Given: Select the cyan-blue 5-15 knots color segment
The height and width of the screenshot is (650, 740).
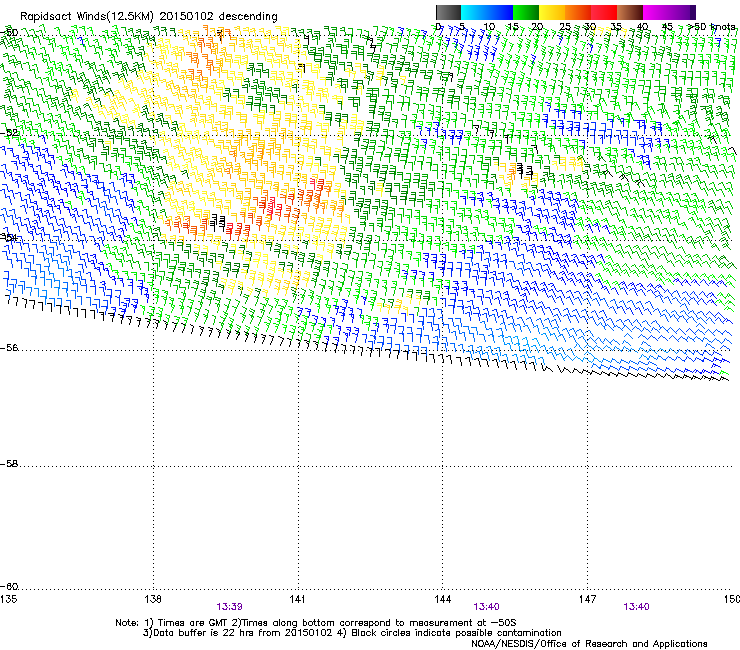Looking at the screenshot, I should coord(487,12).
